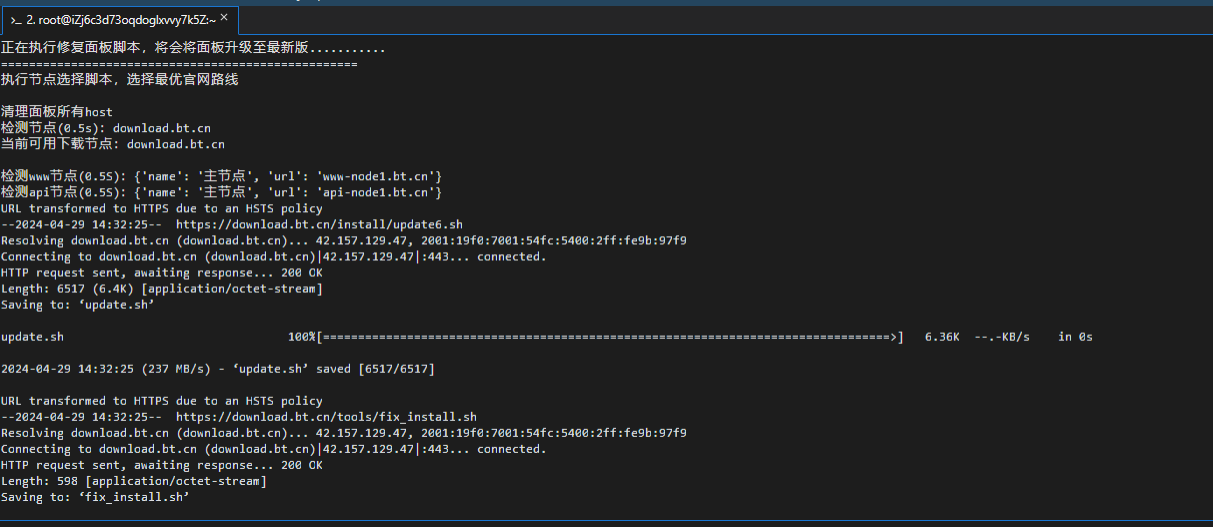The height and width of the screenshot is (527, 1213).
Task: Click the terminal prompt icon on the session tab
Action: pos(16,20)
